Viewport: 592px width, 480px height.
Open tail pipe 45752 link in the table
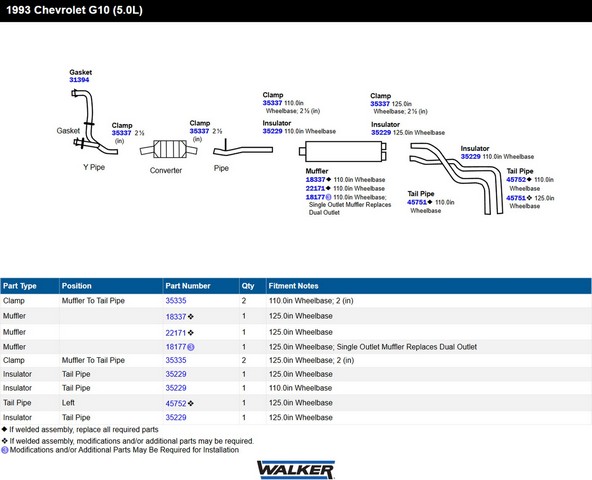(176, 403)
